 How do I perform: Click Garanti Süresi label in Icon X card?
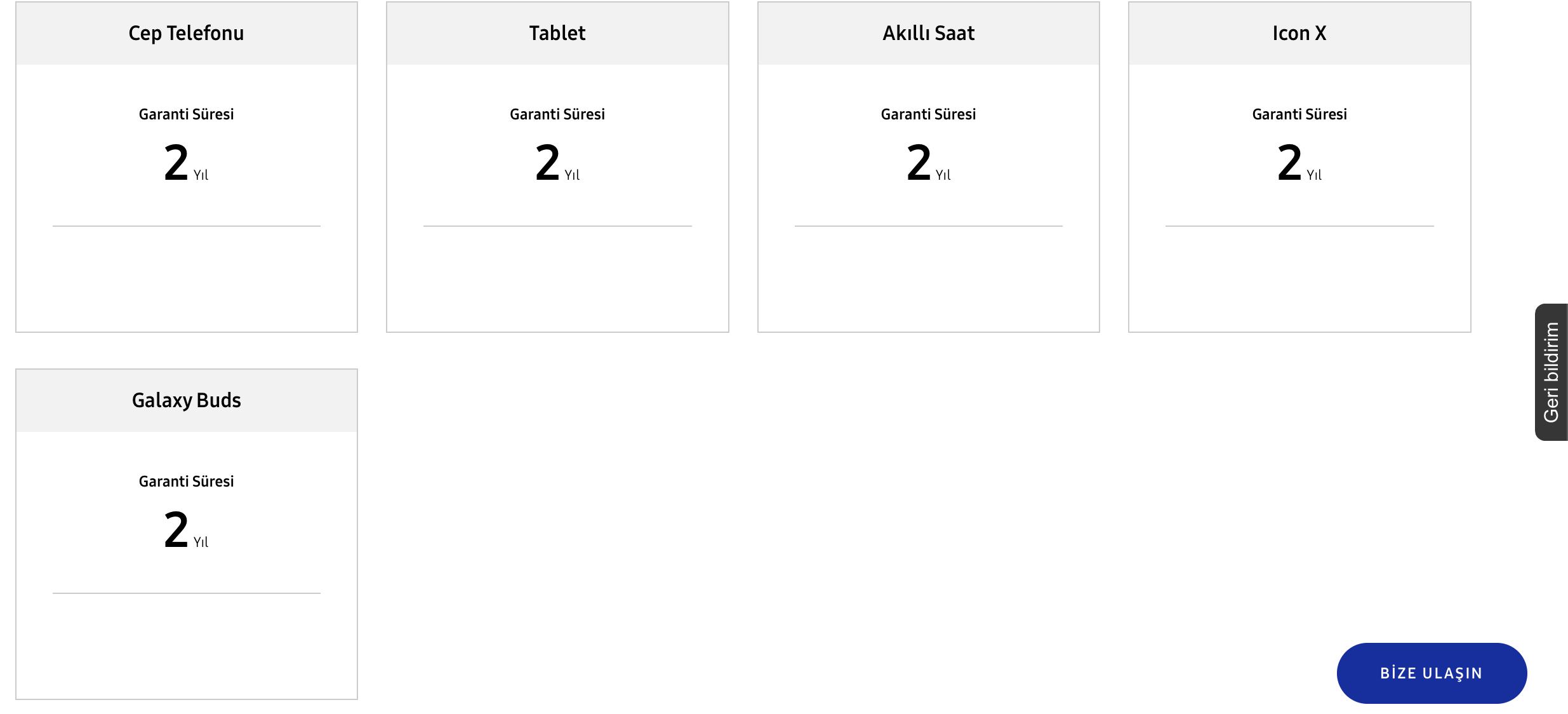(x=1299, y=114)
